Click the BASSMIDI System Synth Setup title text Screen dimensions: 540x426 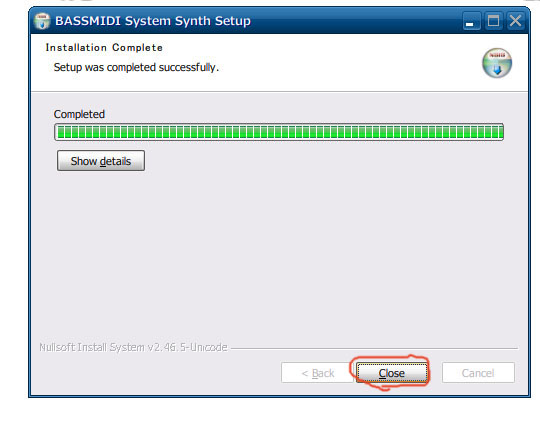[x=153, y=21]
